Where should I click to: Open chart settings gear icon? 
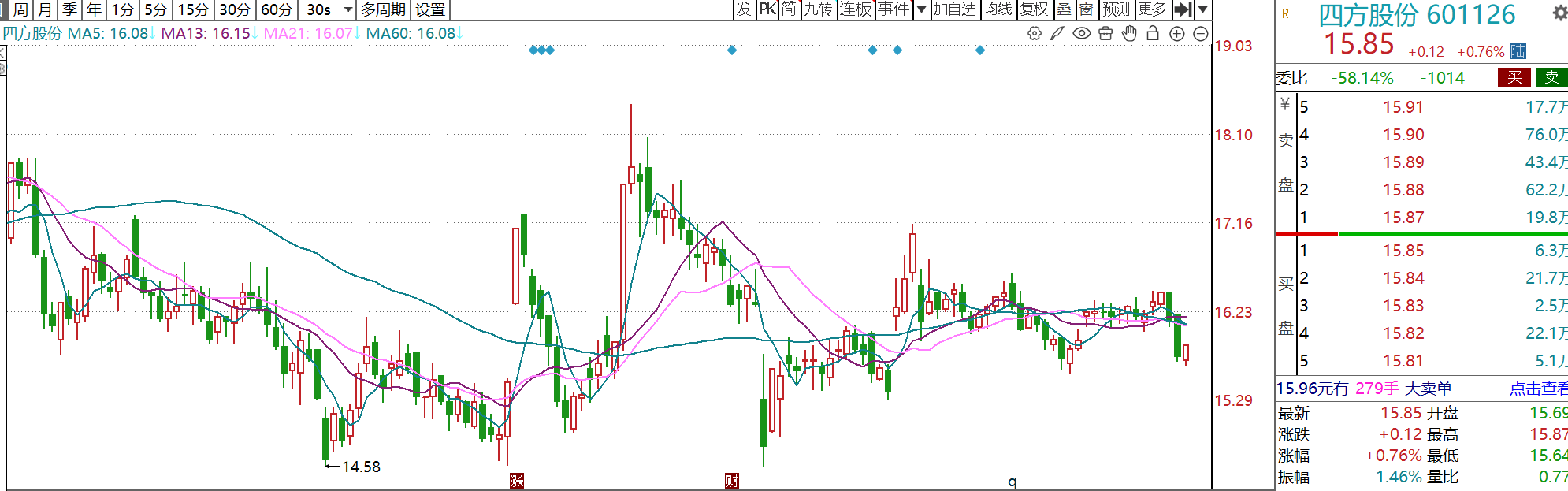click(1035, 33)
